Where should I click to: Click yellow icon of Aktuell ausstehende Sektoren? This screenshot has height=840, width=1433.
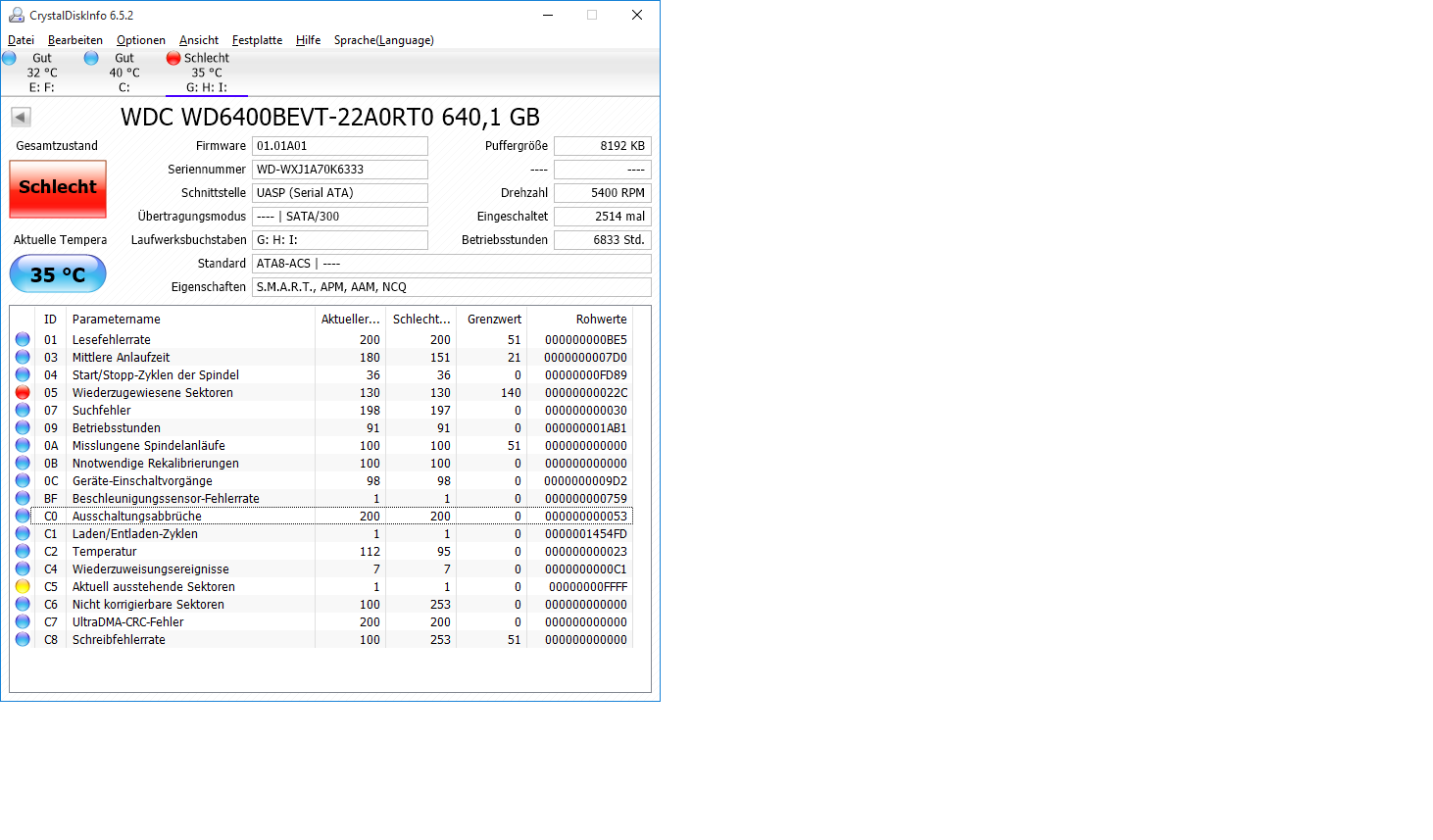(23, 586)
